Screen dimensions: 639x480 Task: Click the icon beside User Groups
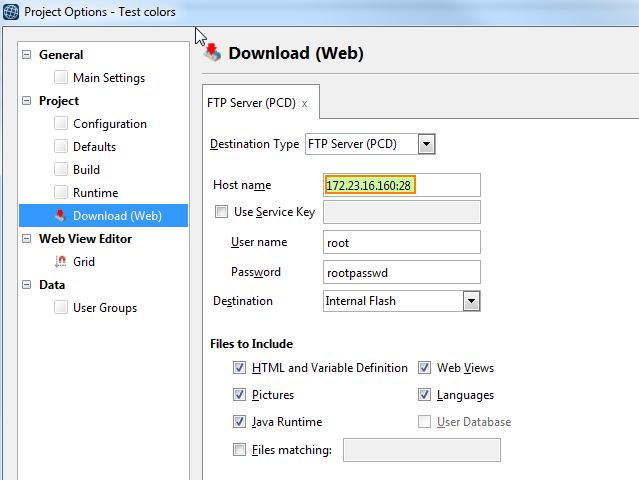61,307
